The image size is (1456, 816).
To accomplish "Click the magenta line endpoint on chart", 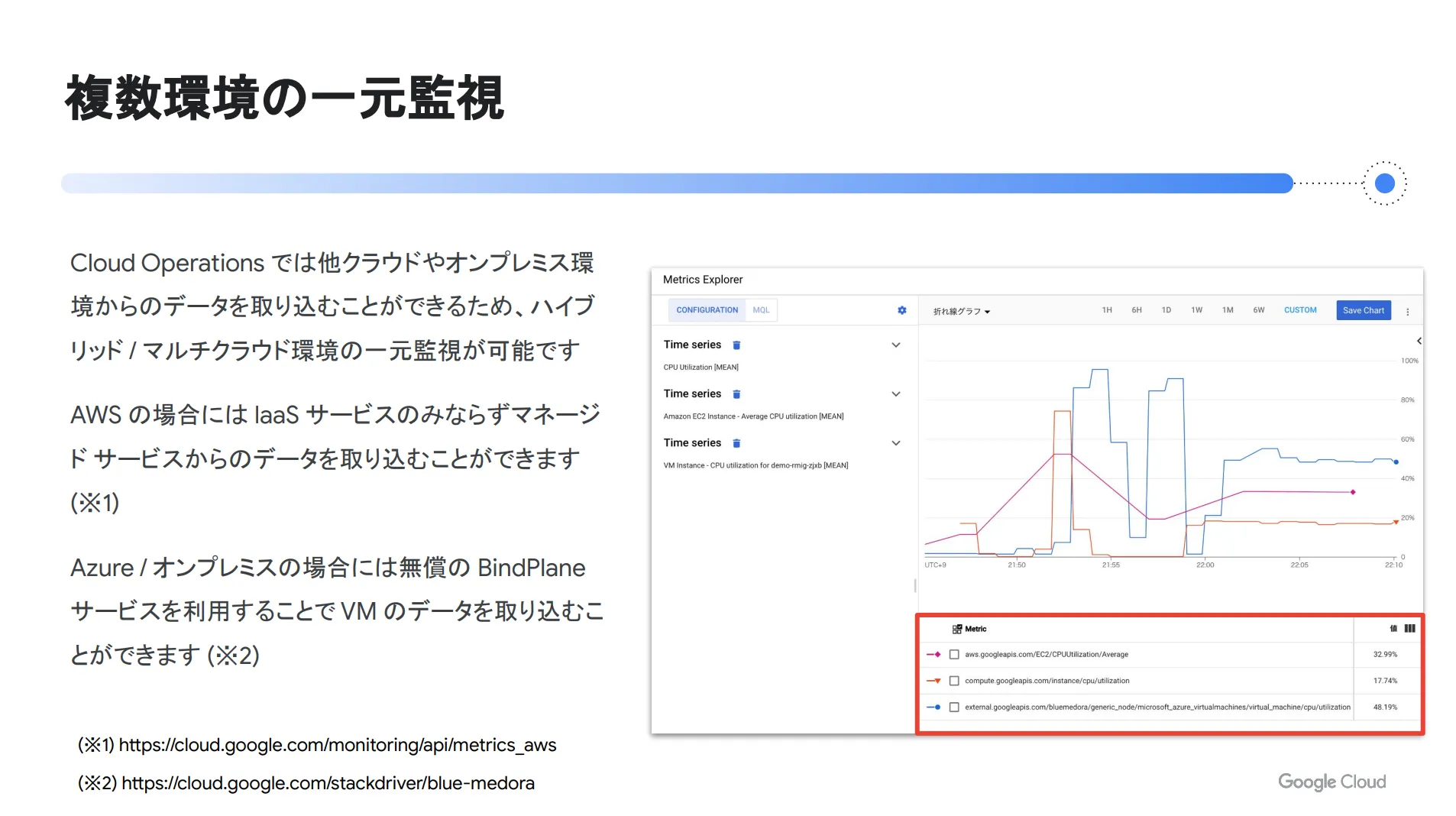I will [x=1352, y=492].
